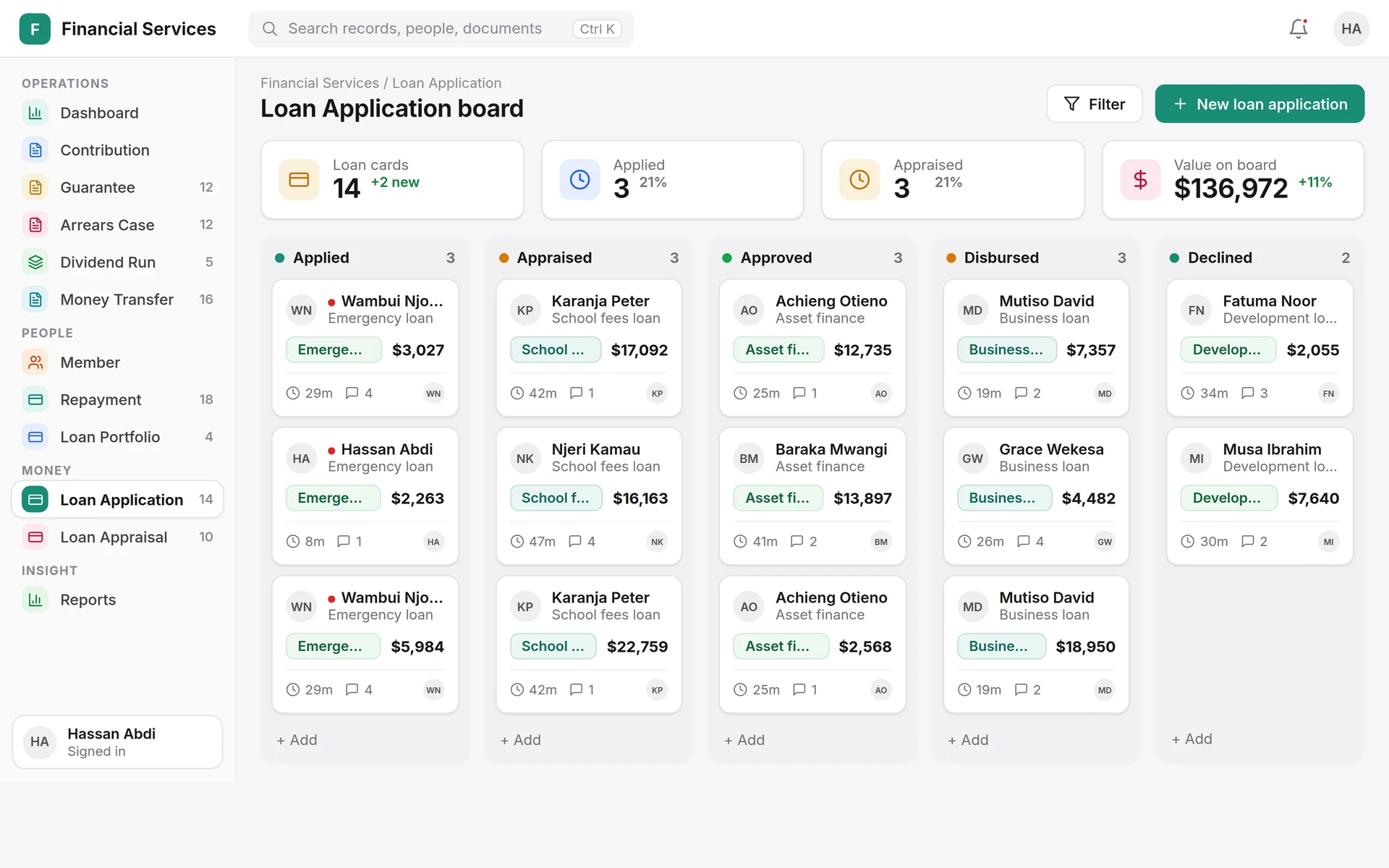Screen dimensions: 1389x868
Task: Click the Reports chart icon
Action: tap(35, 600)
